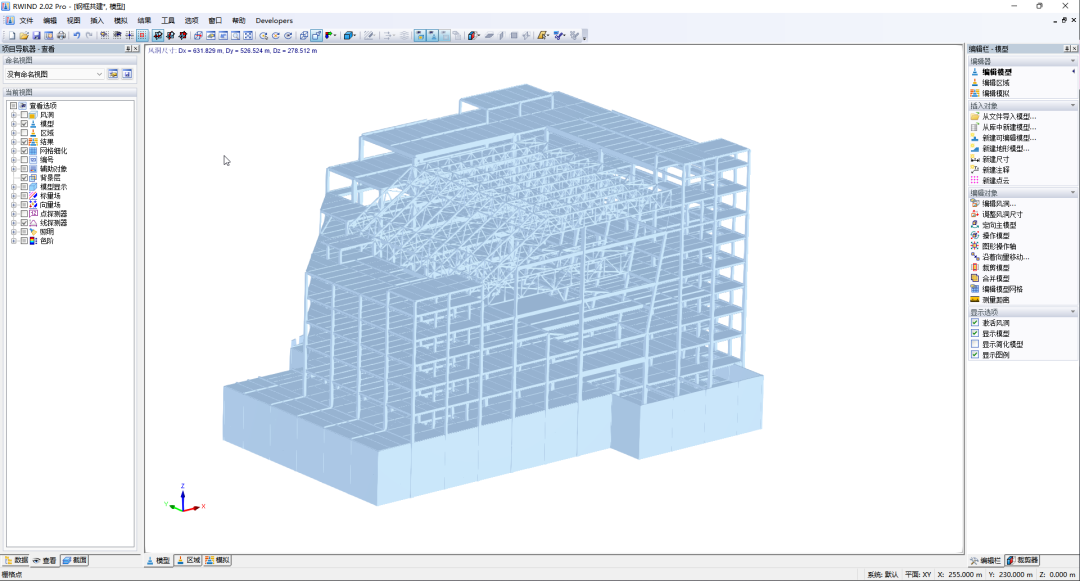Image resolution: width=1080 pixels, height=581 pixels.
Task: Click 新建可编辑模型... link
Action: [1009, 138]
